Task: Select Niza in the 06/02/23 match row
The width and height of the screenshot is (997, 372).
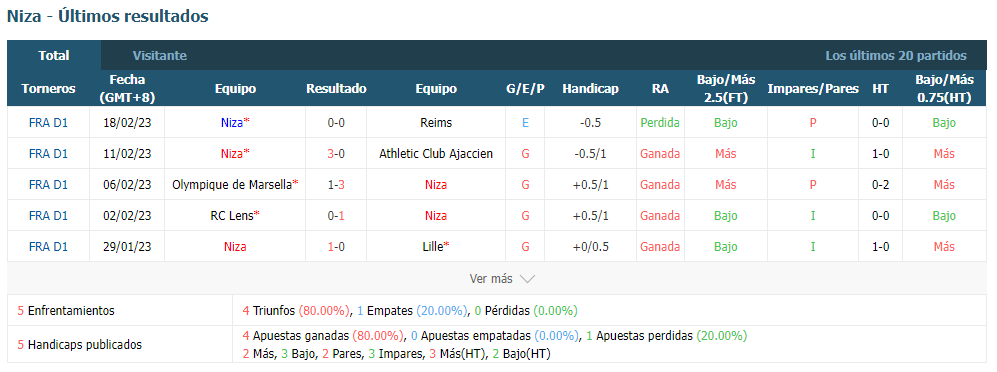Action: coord(436,185)
